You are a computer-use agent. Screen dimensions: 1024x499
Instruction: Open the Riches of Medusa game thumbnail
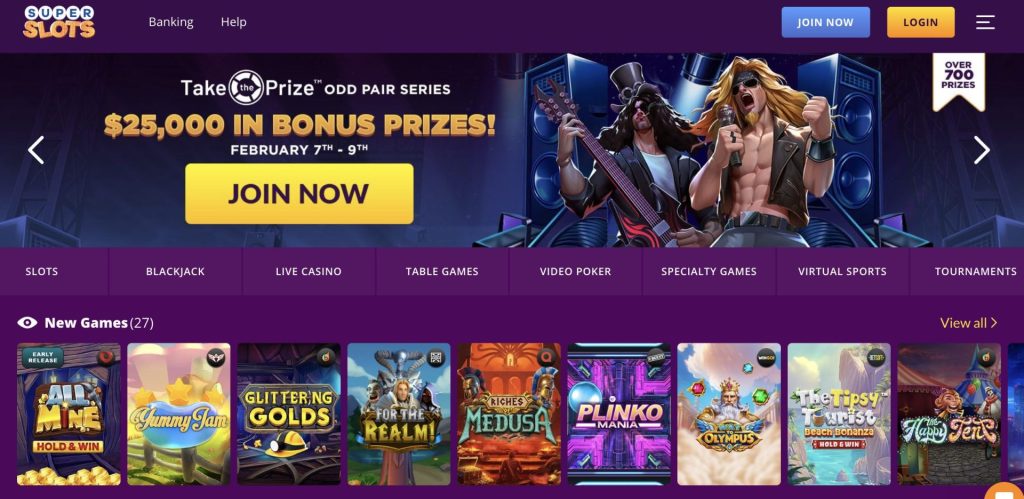(509, 414)
